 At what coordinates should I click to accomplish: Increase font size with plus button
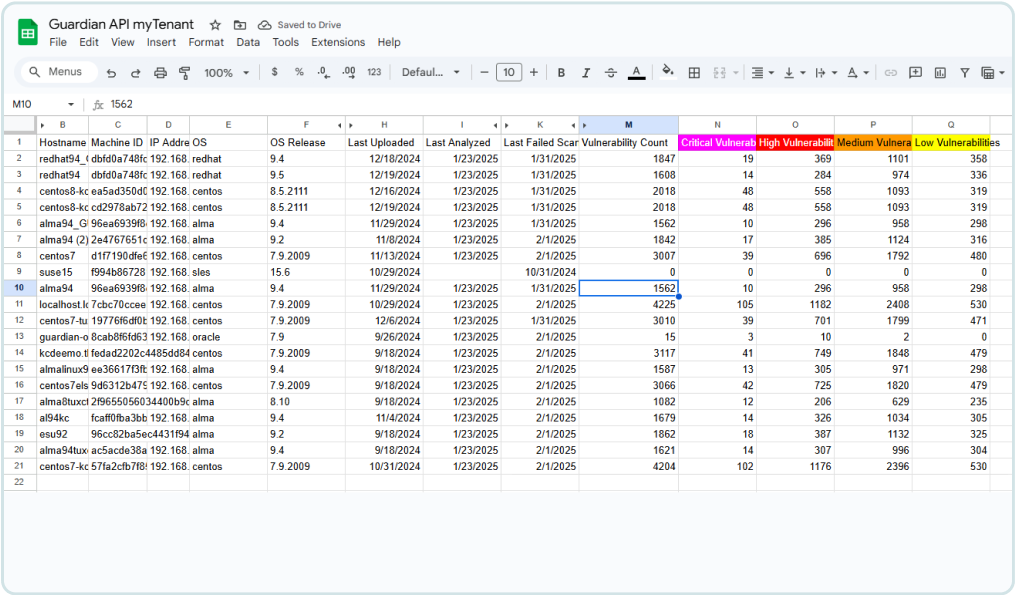tap(534, 73)
